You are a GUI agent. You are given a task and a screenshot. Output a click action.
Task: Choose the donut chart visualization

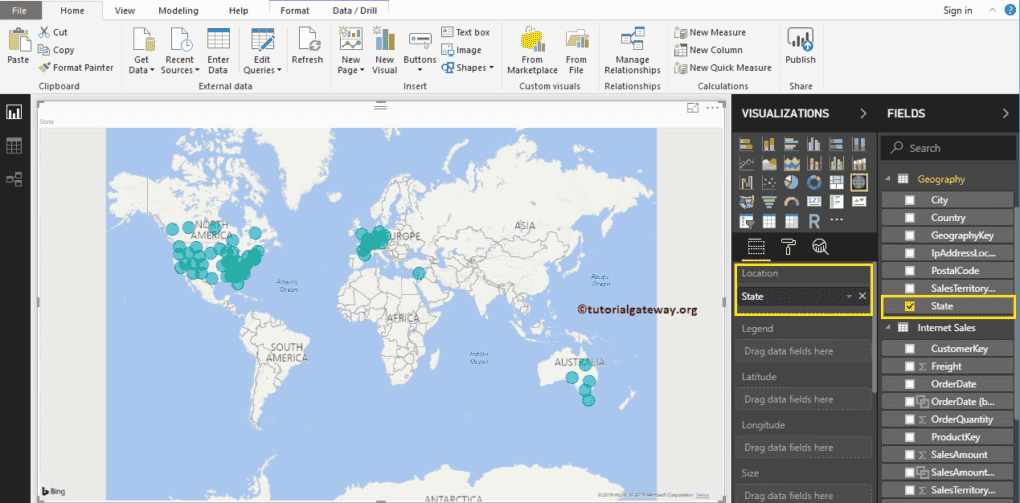tap(813, 182)
